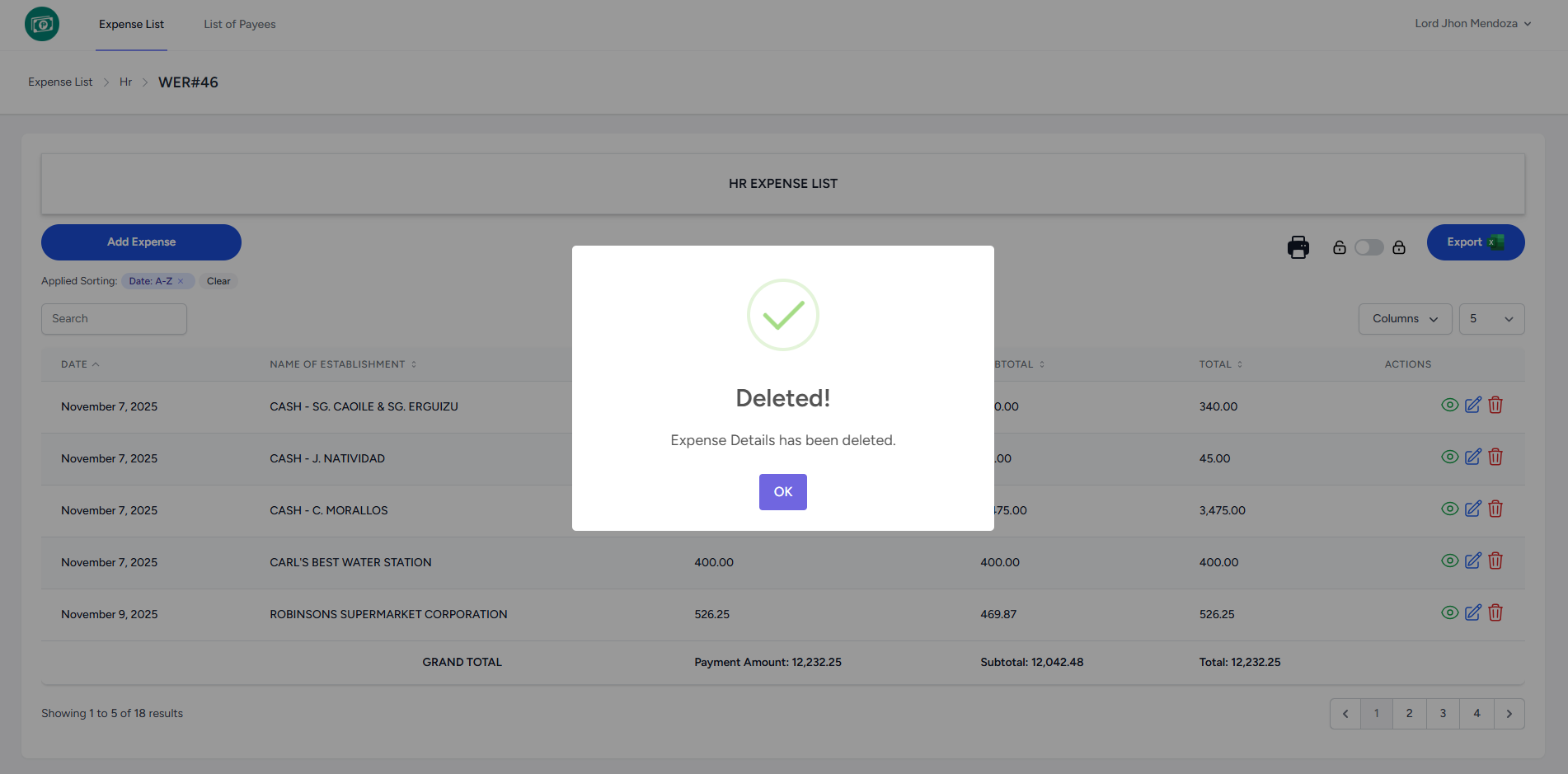Confirm the Deleted dialog with OK
The image size is (1568, 774).
(x=783, y=492)
